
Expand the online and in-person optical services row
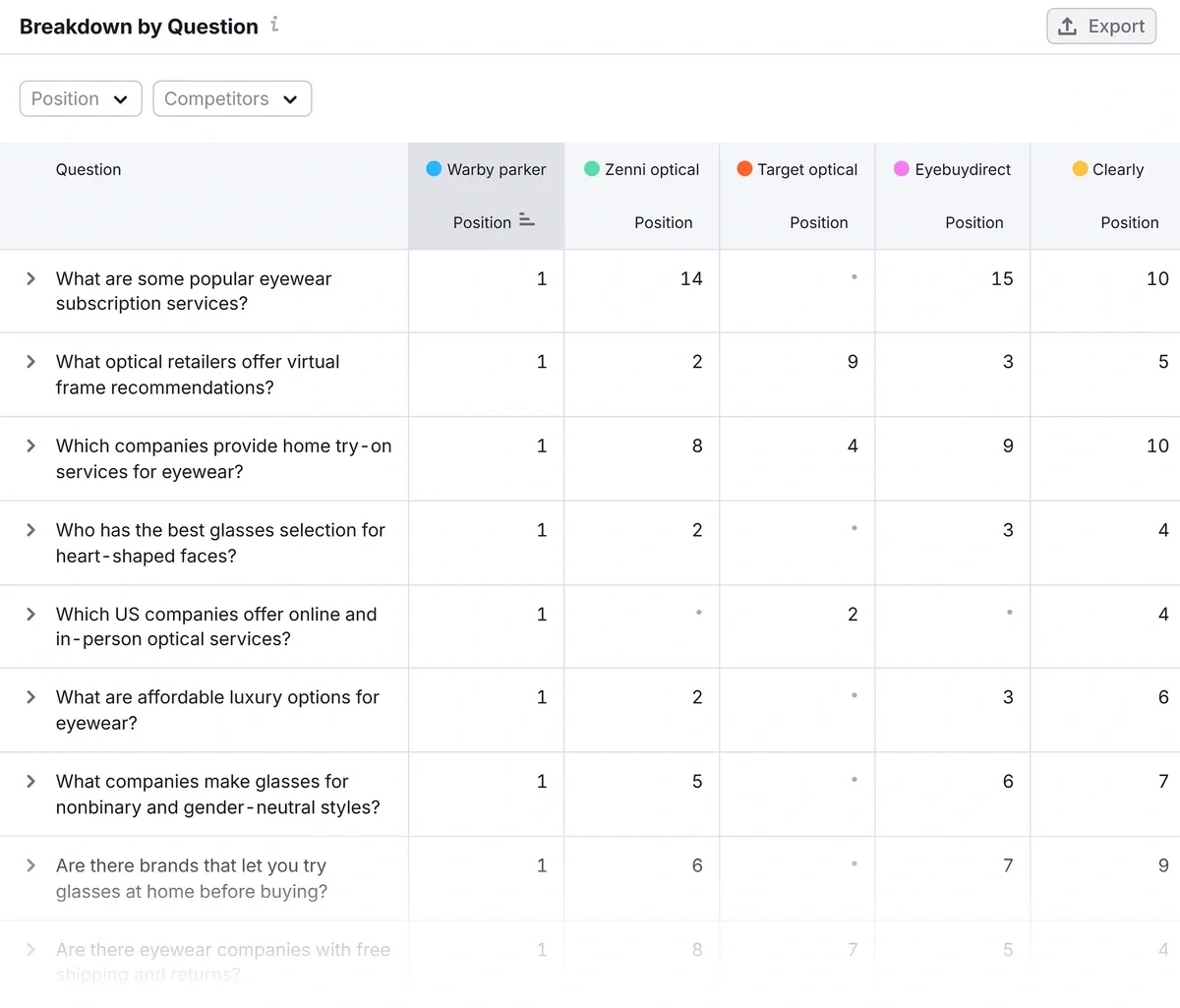31,614
